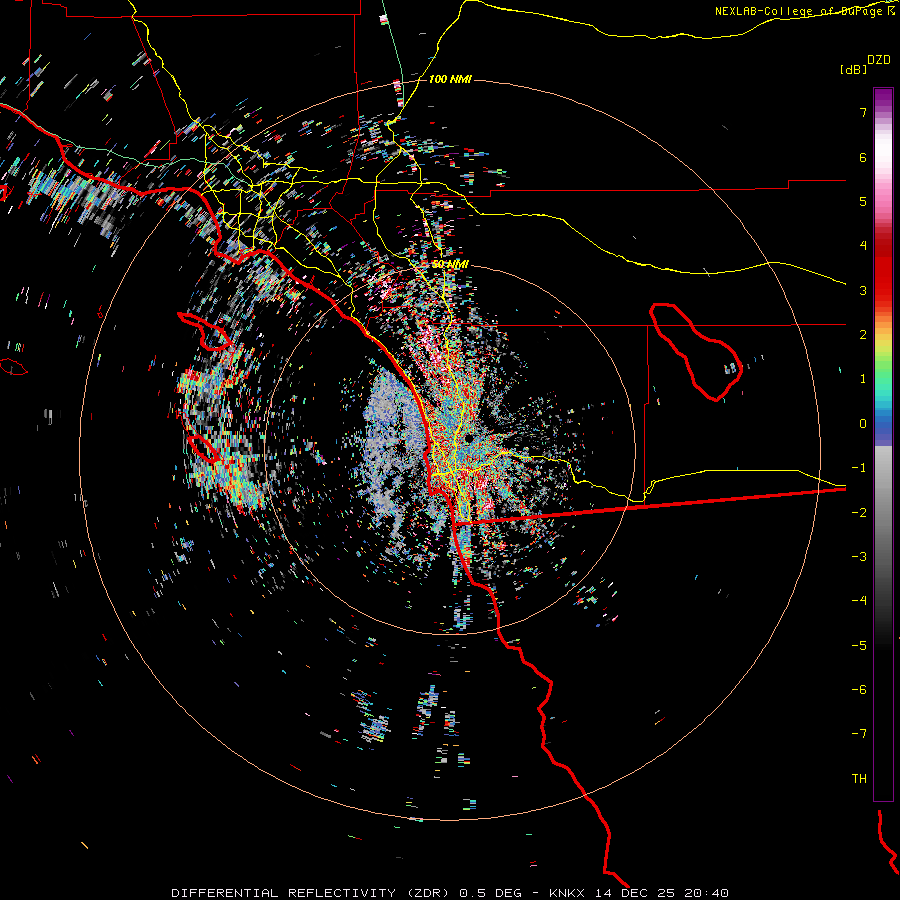Viewport: 900px width, 900px height.
Task: Click the 3 dB scale label
Action: (863, 290)
